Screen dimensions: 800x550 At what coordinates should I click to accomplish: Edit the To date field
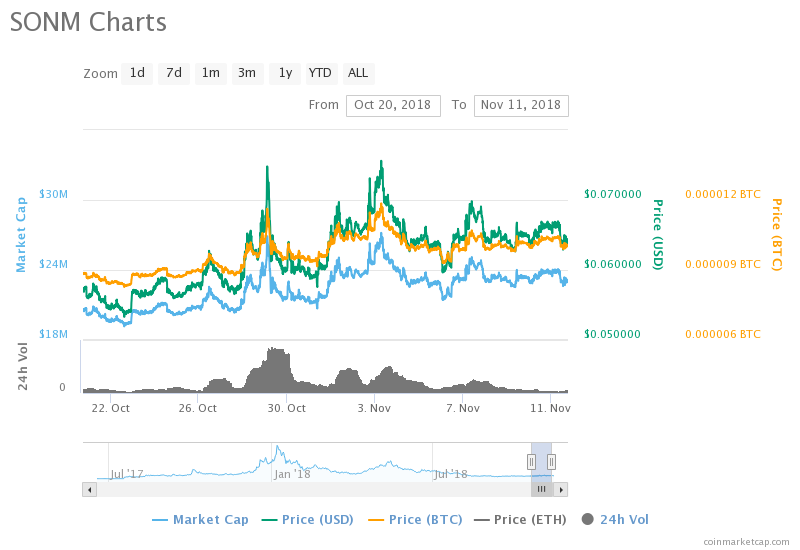click(521, 106)
